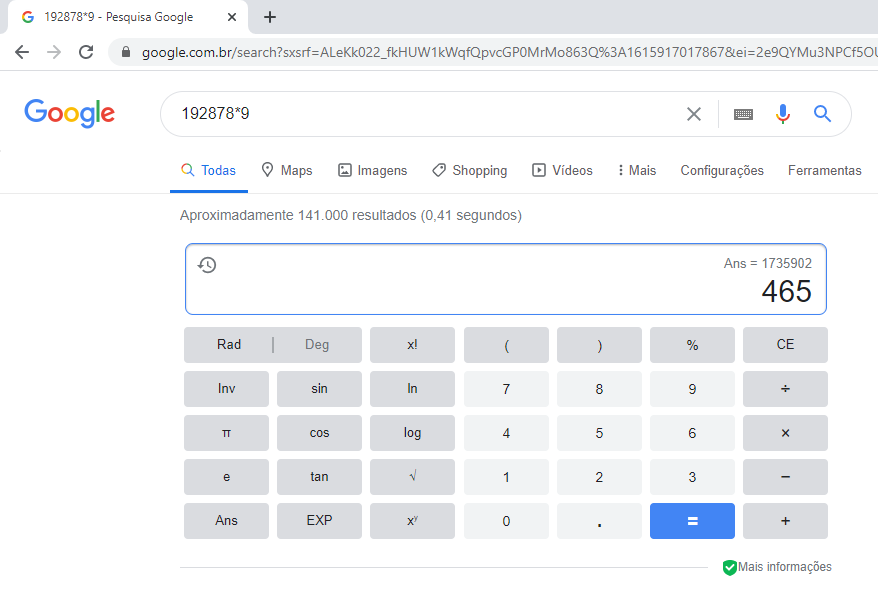Reload the page with the refresh icon
The height and width of the screenshot is (592, 878).
click(x=86, y=52)
